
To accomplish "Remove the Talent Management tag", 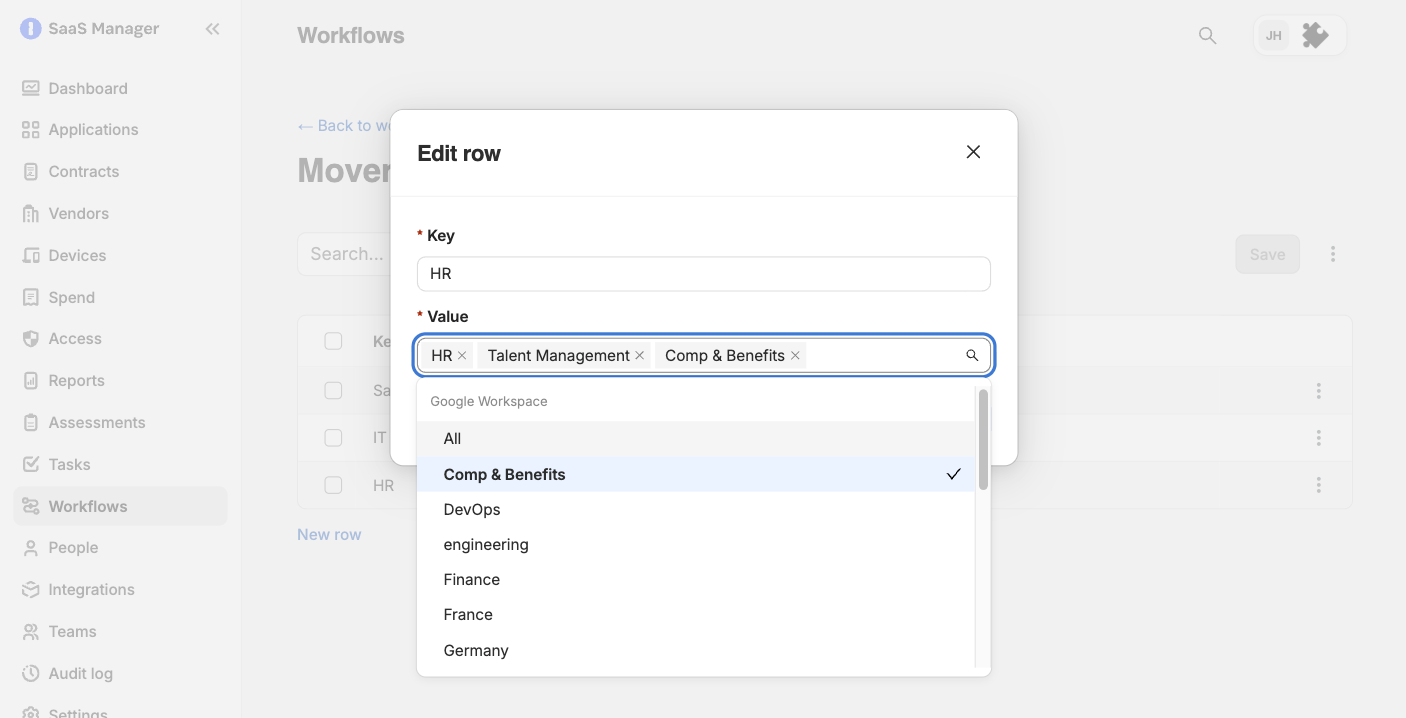I will pyautogui.click(x=639, y=356).
